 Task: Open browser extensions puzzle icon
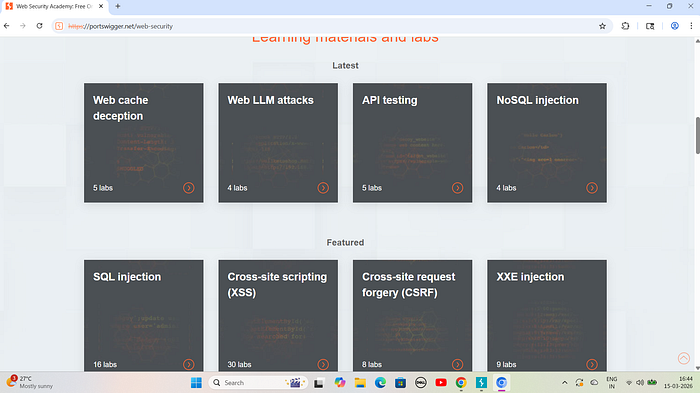click(625, 26)
